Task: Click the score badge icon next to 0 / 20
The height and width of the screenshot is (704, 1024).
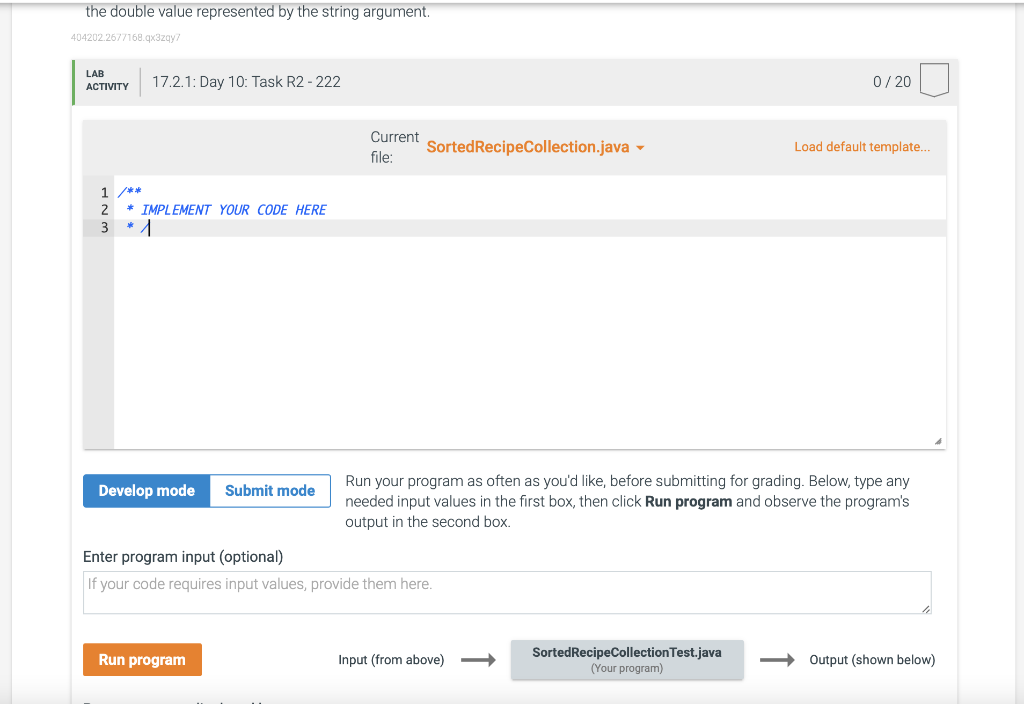Action: (934, 80)
